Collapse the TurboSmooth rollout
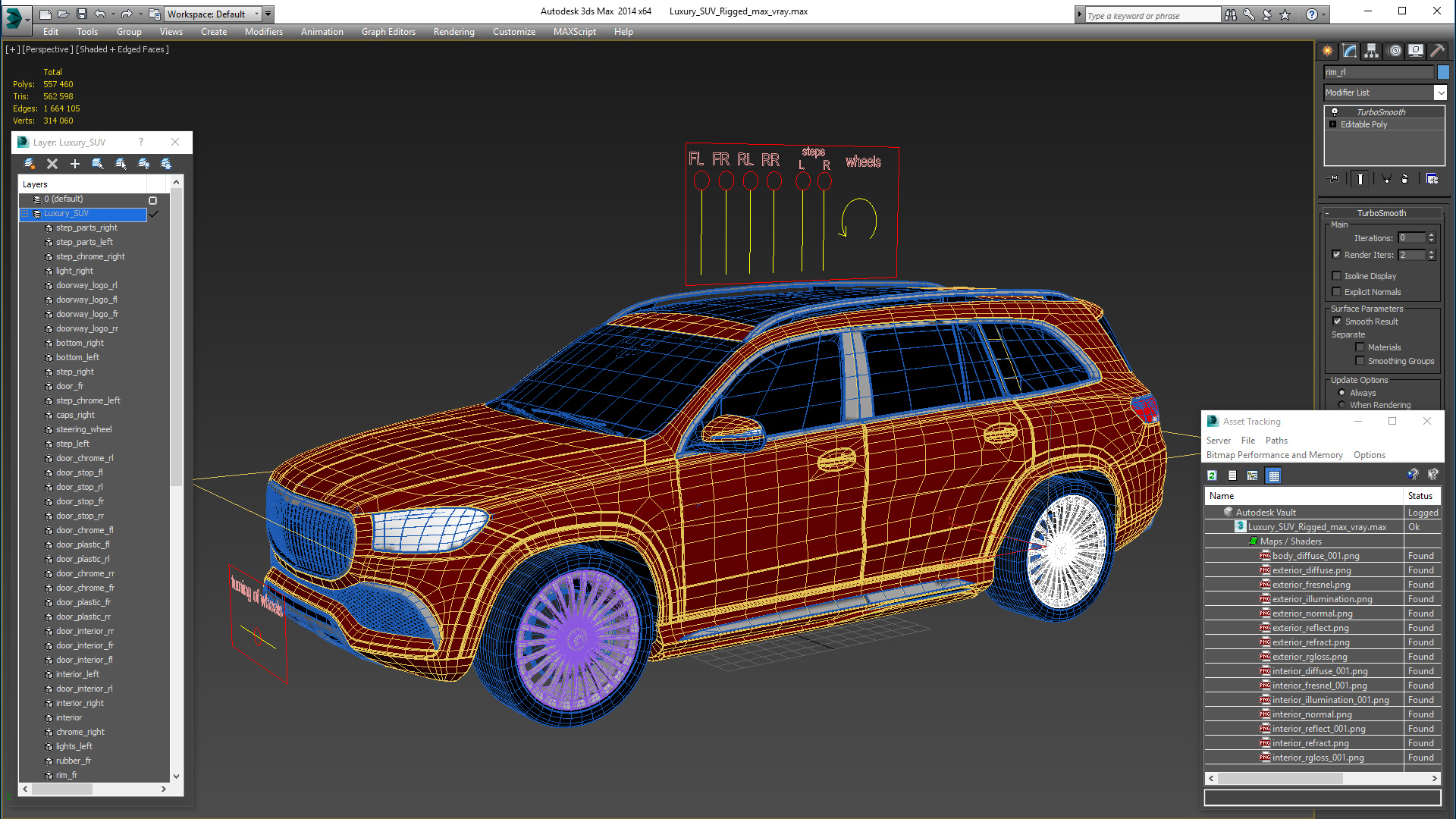The image size is (1456, 819). click(1328, 213)
